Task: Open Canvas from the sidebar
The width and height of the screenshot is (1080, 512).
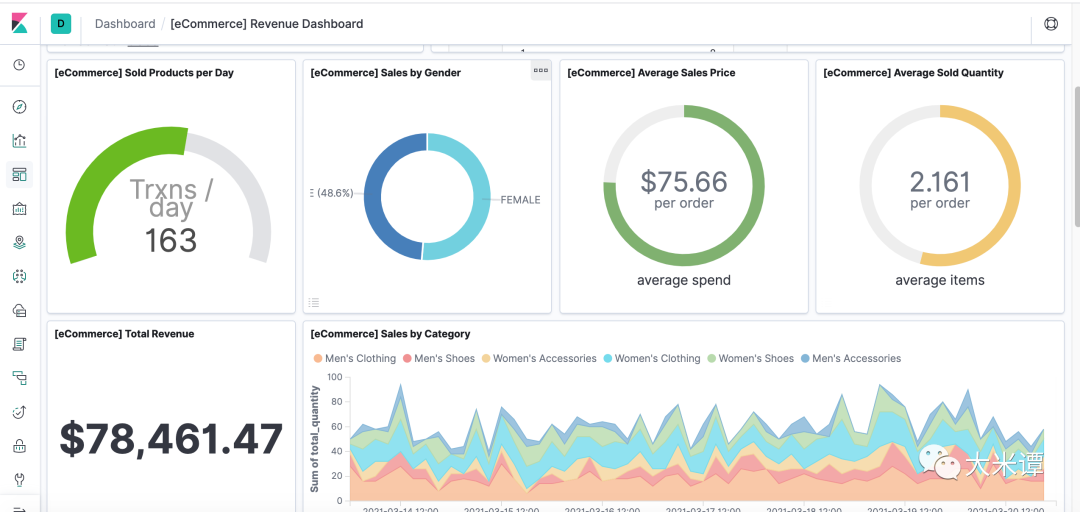Action: [19, 208]
